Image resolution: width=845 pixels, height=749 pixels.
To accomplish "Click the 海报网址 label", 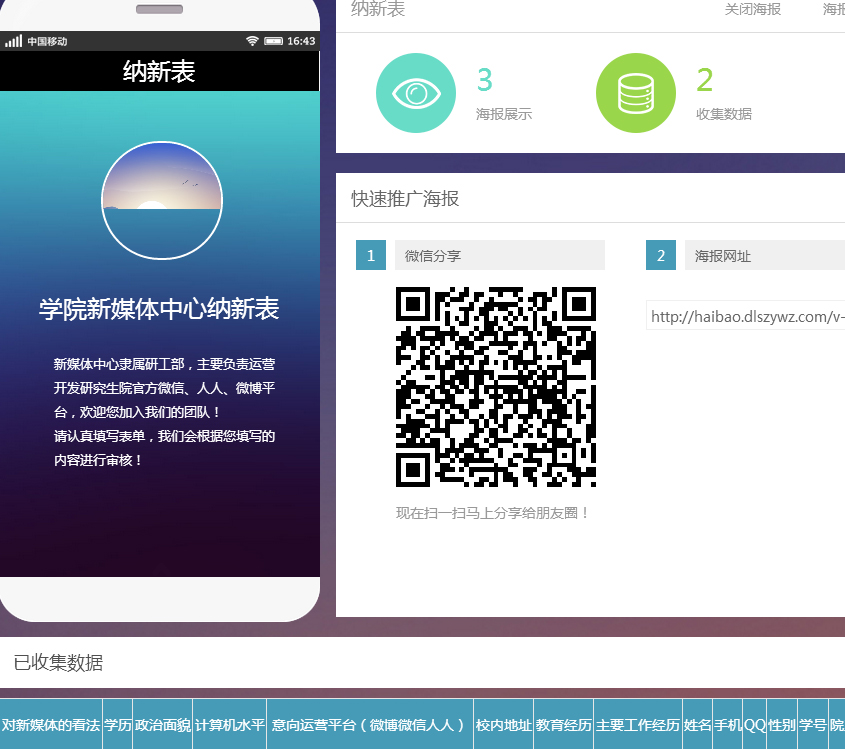I will pyautogui.click(x=723, y=256).
